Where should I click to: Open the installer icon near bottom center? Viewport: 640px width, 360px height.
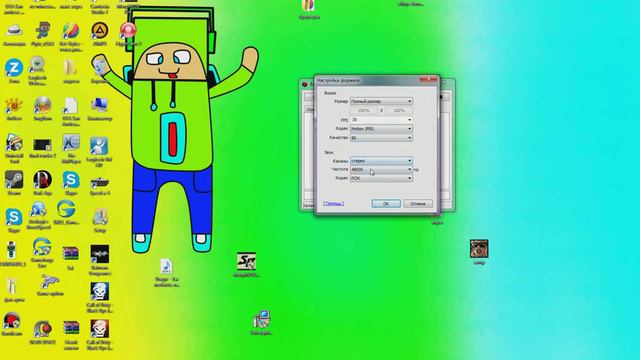pyautogui.click(x=261, y=319)
